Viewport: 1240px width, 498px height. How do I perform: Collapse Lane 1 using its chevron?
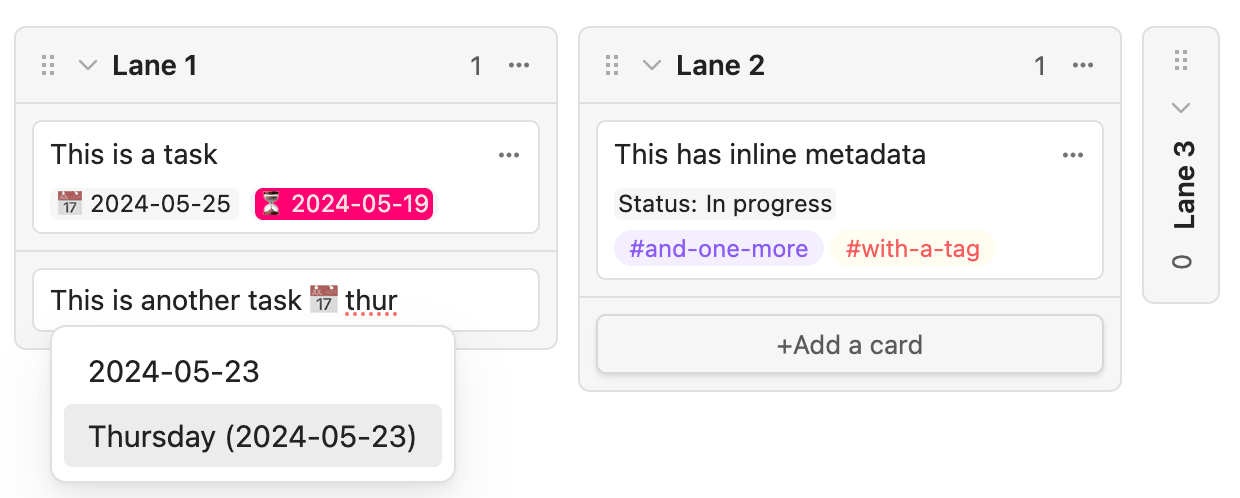pyautogui.click(x=88, y=66)
